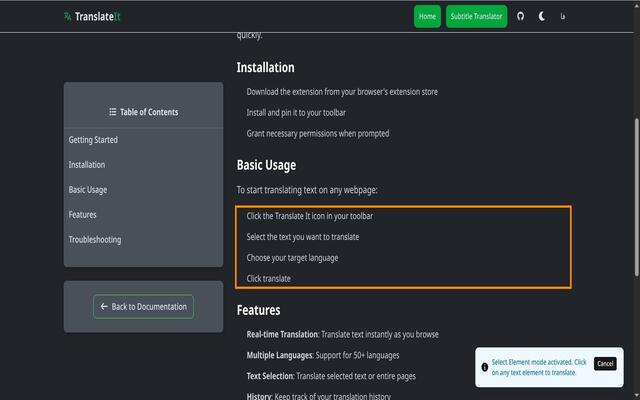640x400 pixels.
Task: Click the page vertical scrollbar thumb
Action: (x=637, y=198)
